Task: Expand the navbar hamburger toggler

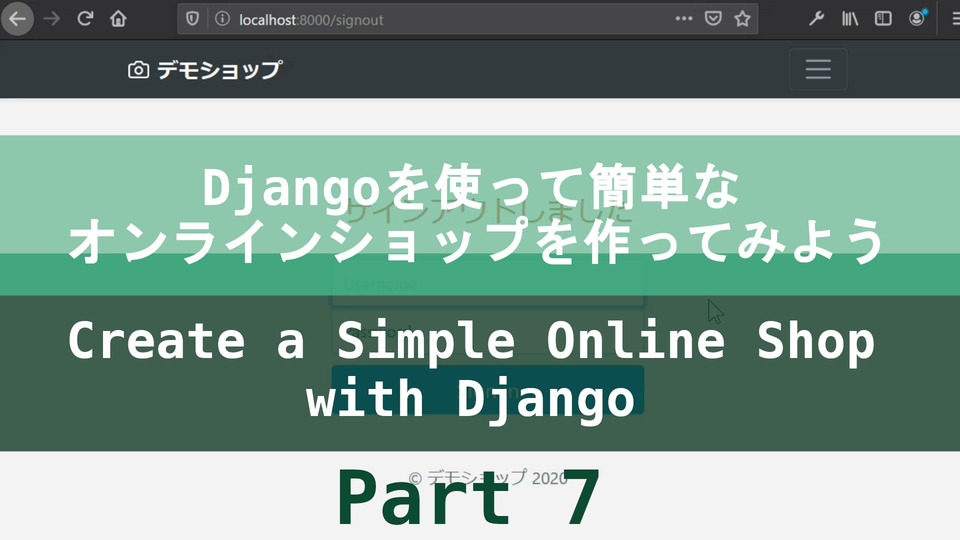Action: tap(818, 69)
